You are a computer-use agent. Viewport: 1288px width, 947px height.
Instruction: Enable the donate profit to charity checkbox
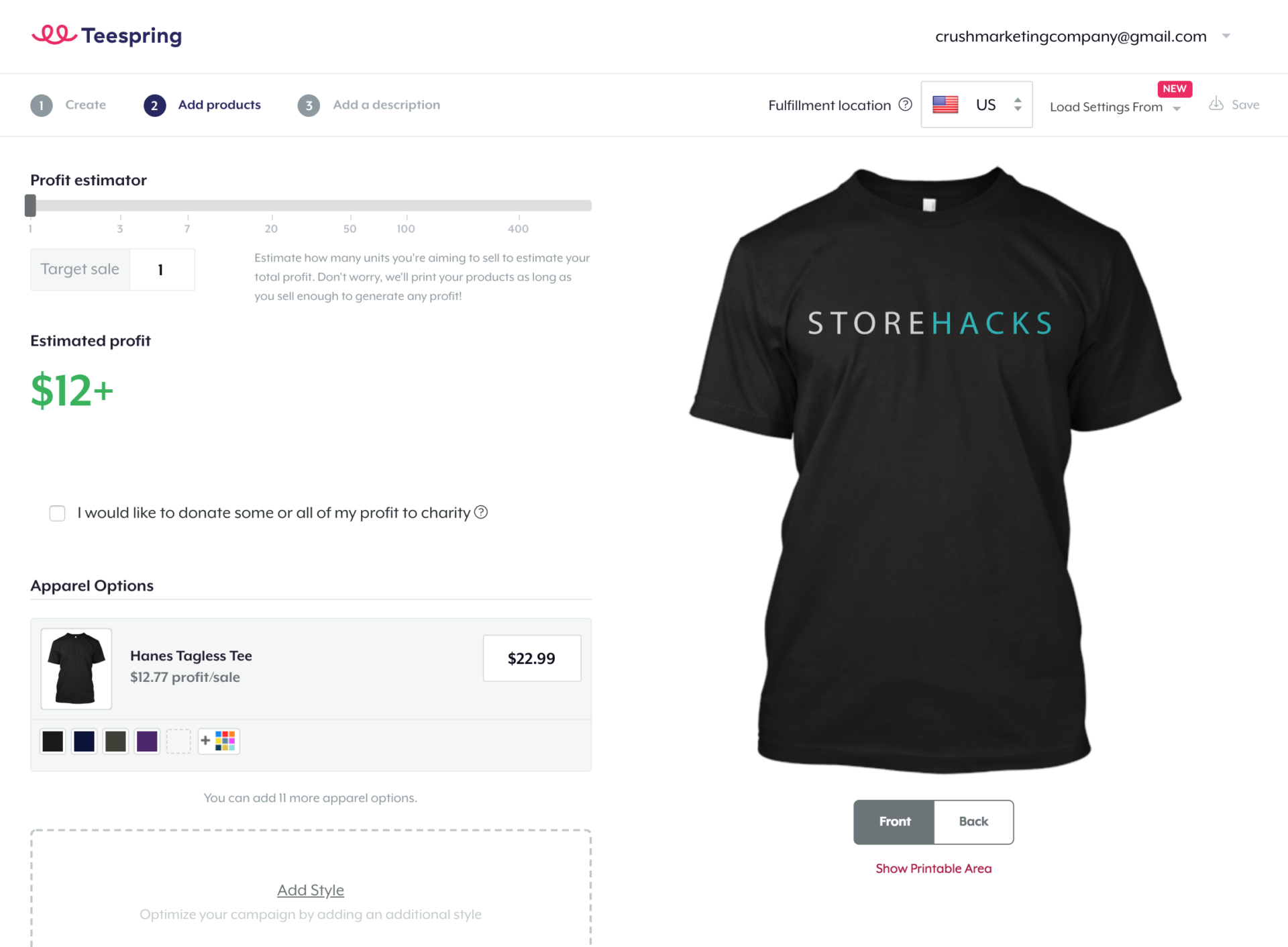[57, 513]
